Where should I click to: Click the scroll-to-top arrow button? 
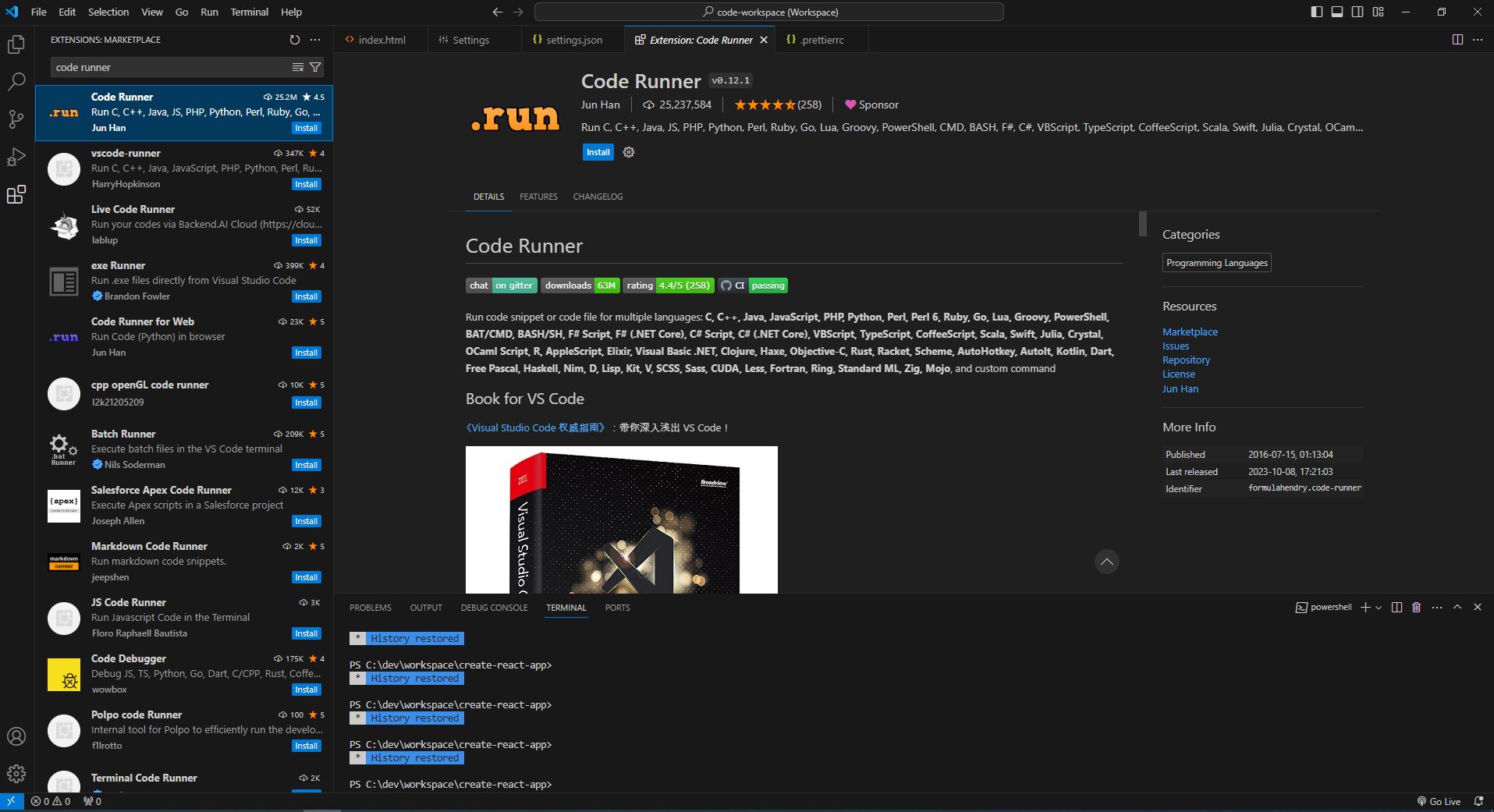click(1106, 562)
